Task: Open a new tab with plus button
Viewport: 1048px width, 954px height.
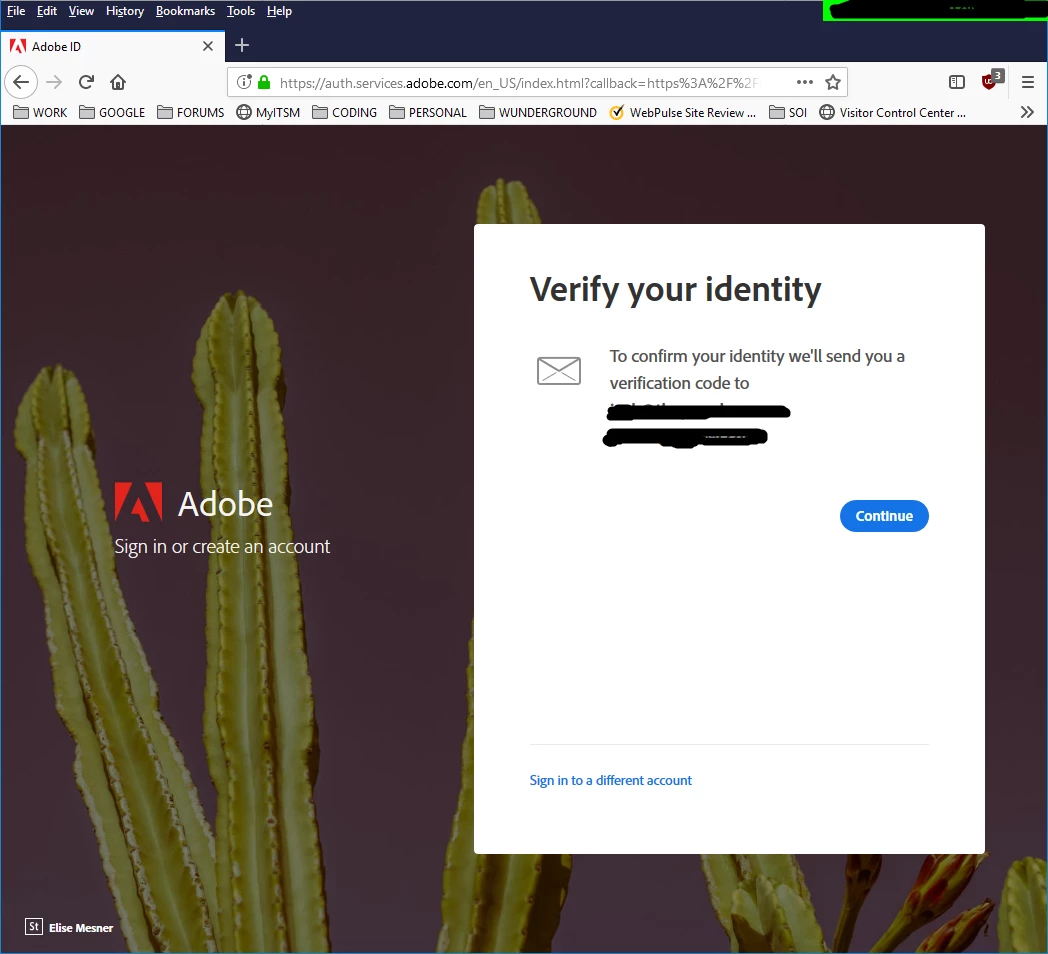Action: pos(242,45)
